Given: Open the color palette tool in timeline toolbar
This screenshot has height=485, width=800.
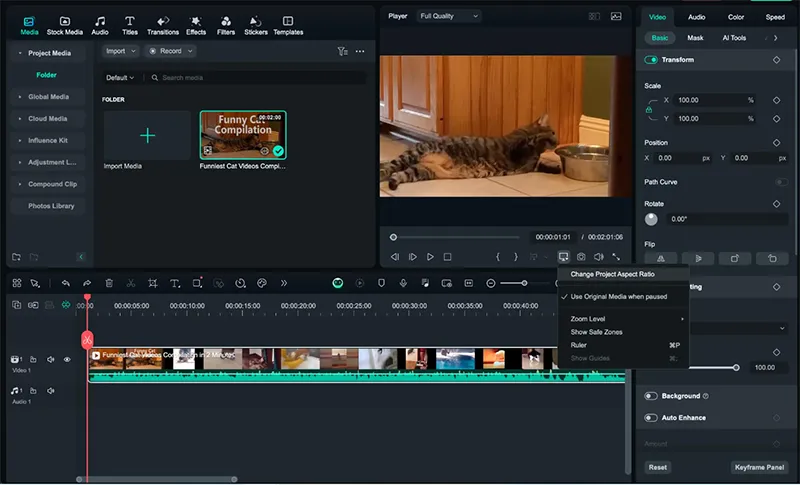Looking at the screenshot, I should (x=262, y=283).
